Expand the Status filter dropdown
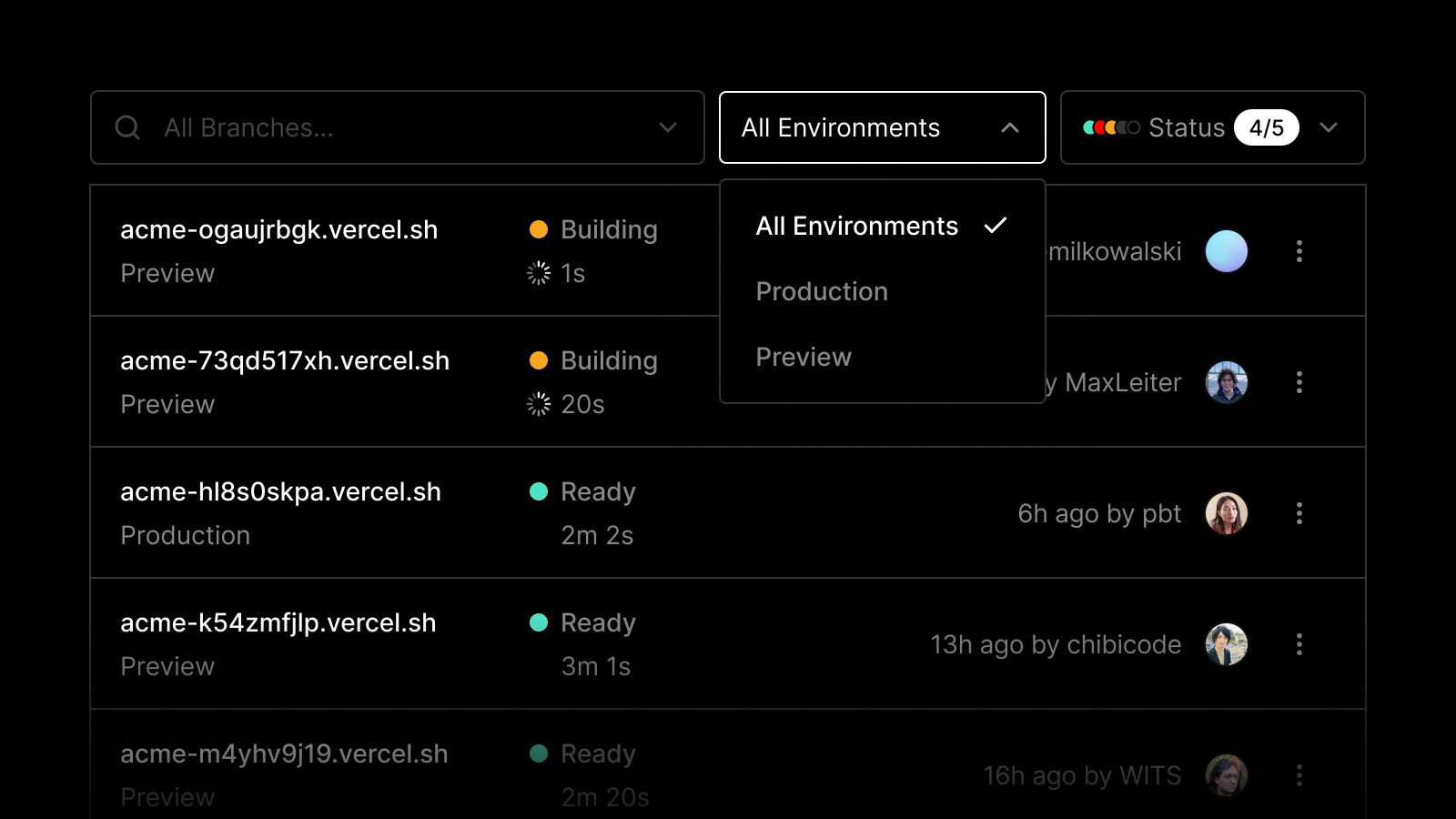Image resolution: width=1456 pixels, height=819 pixels. click(1330, 127)
